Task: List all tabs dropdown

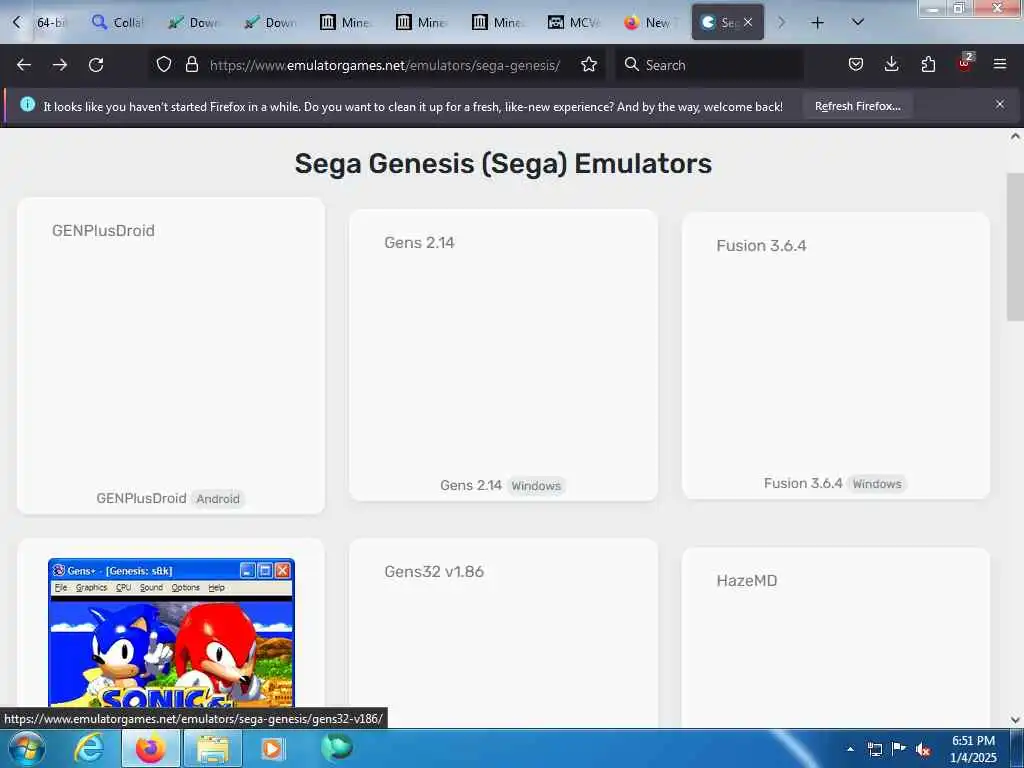Action: click(858, 22)
